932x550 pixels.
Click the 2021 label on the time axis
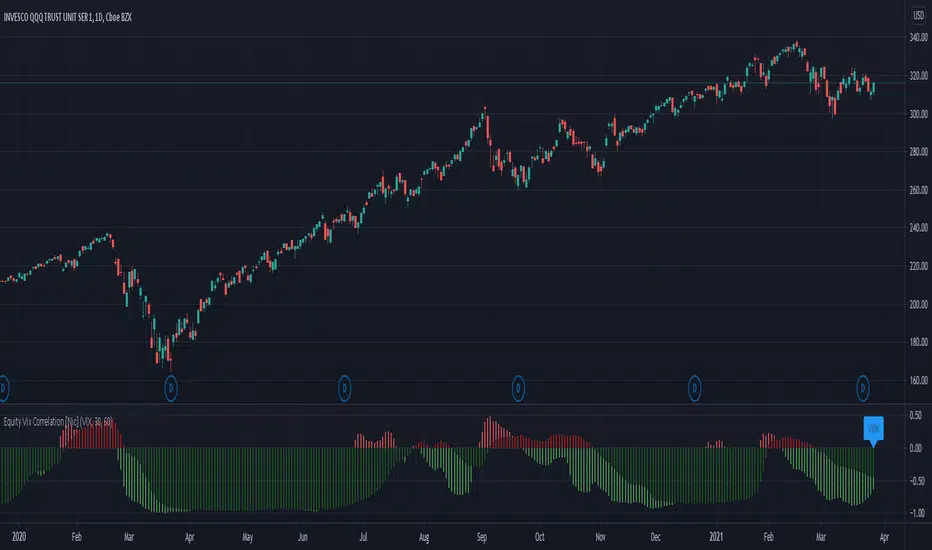716,537
